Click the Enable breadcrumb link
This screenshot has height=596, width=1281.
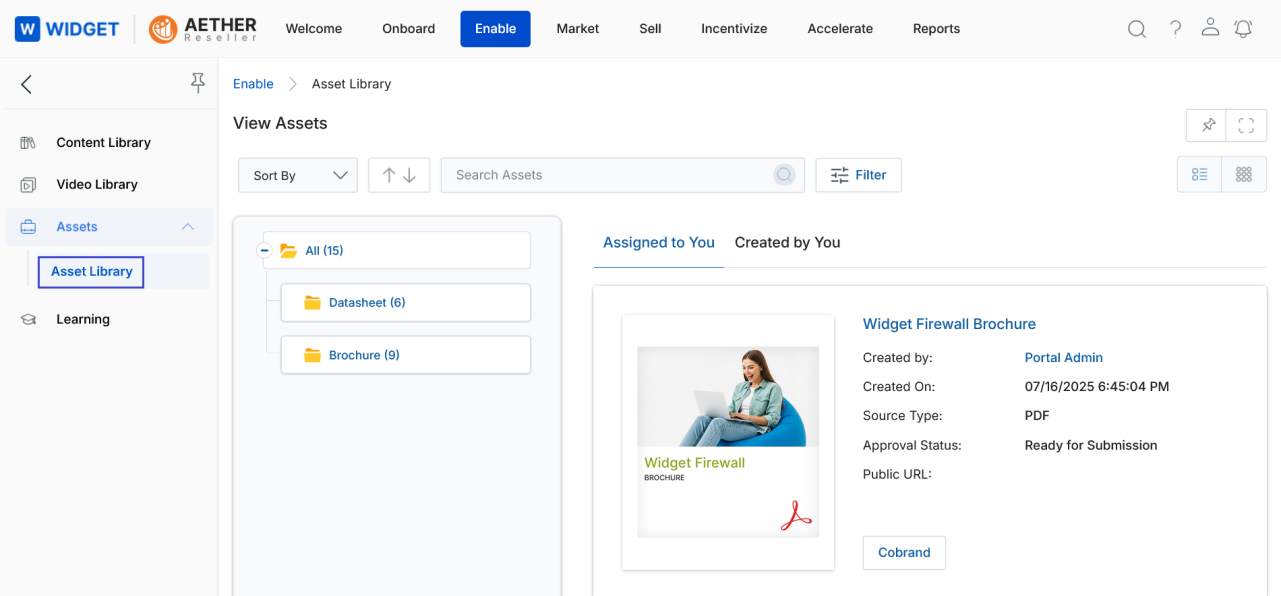tap(253, 84)
